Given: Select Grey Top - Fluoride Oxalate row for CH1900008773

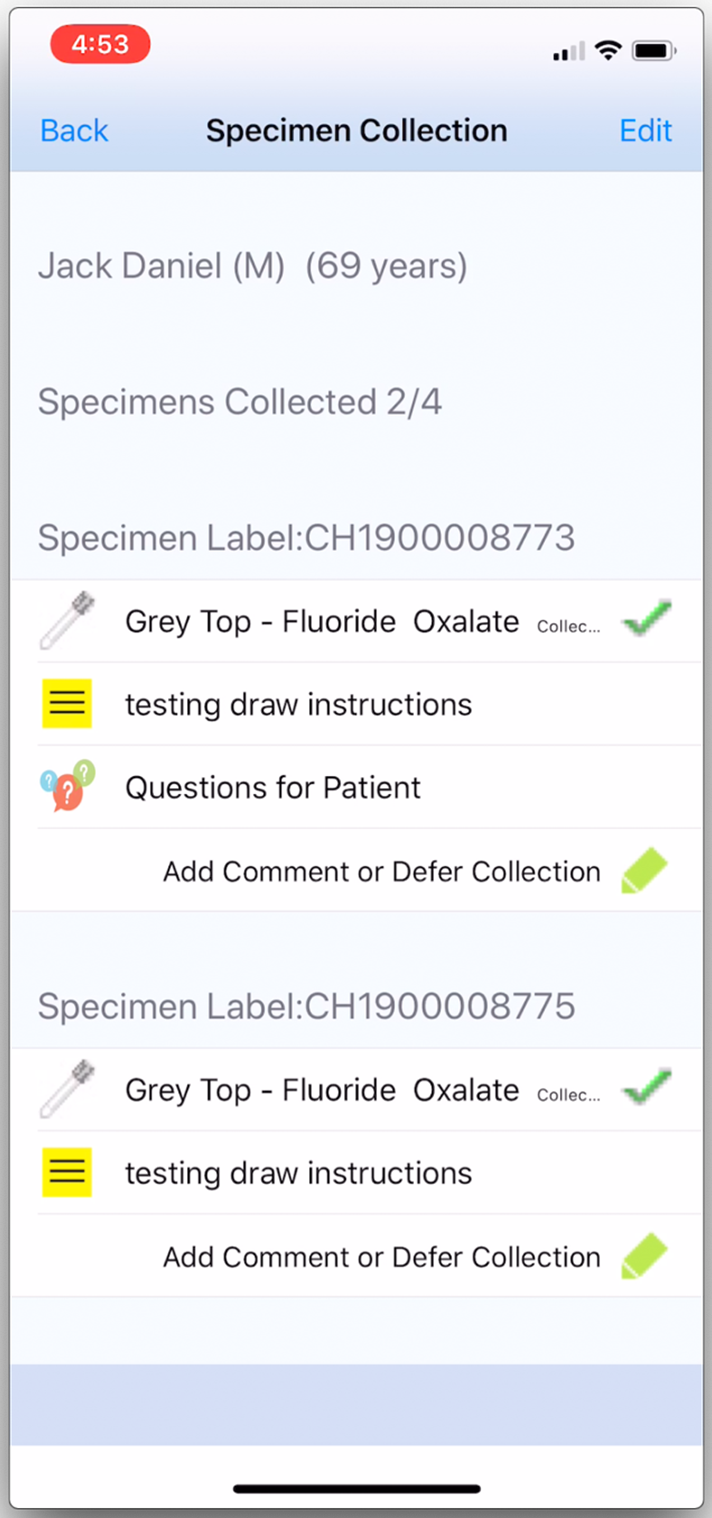Looking at the screenshot, I should tap(321, 622).
